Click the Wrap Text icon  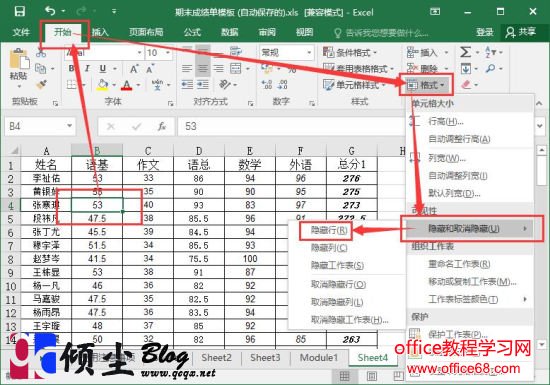point(236,52)
